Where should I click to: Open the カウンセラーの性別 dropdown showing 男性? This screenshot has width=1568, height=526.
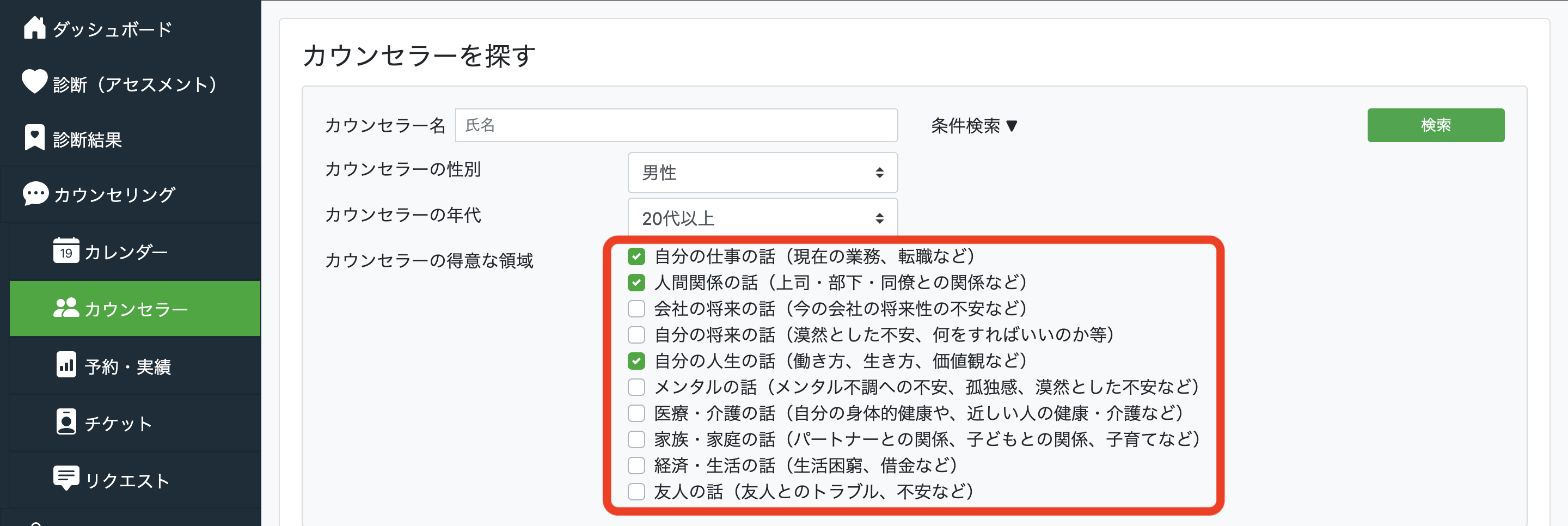tap(762, 172)
